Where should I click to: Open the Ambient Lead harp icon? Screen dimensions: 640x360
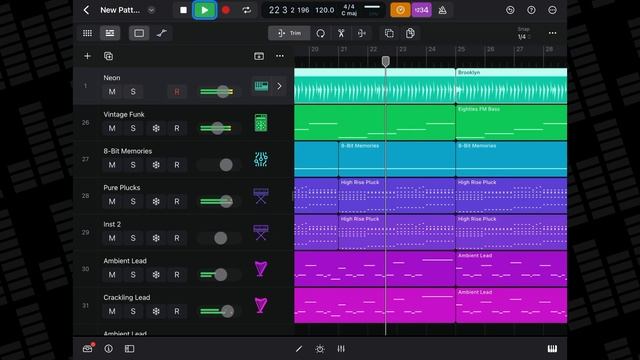261,269
